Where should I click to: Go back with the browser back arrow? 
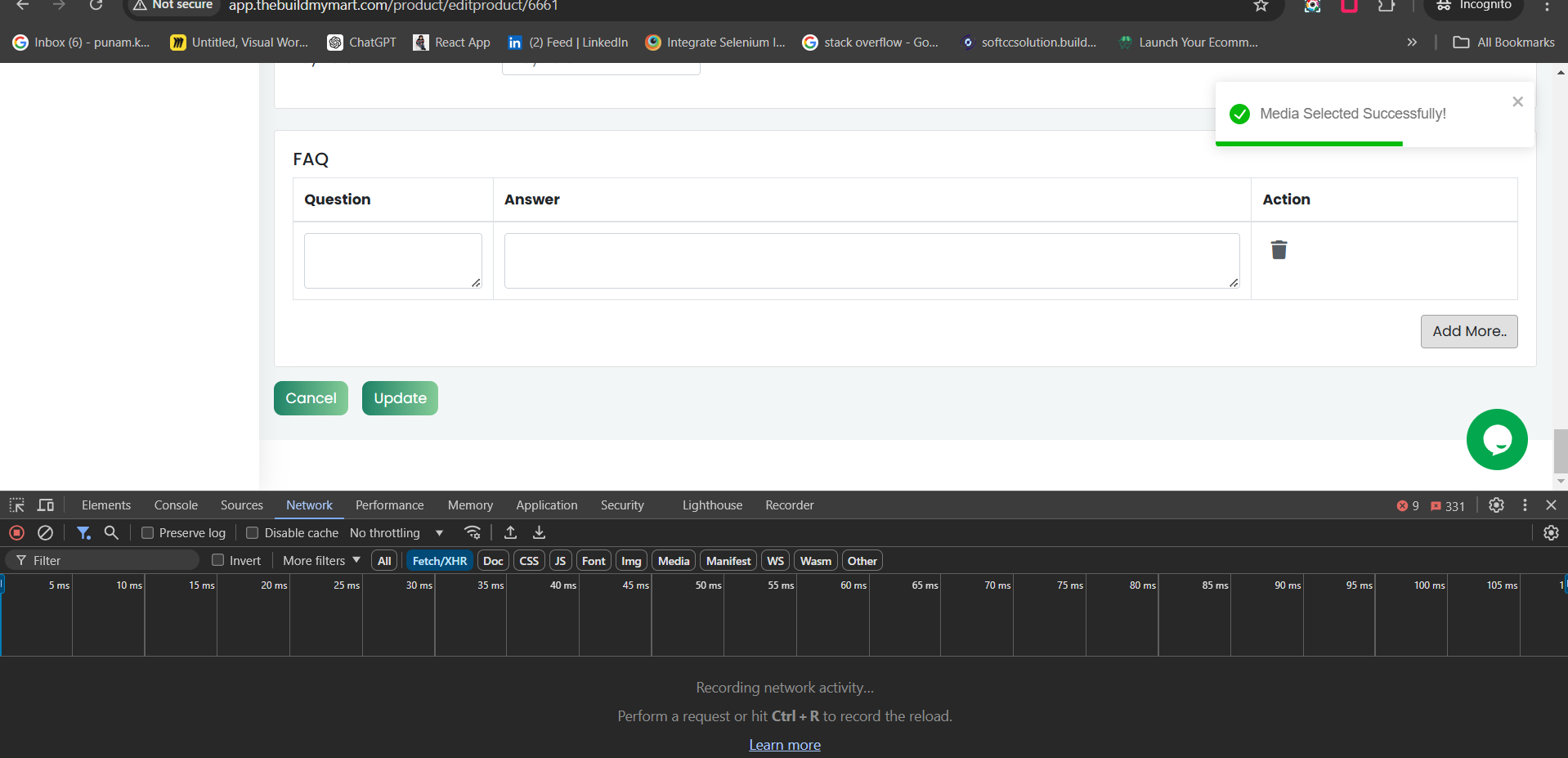pyautogui.click(x=23, y=5)
